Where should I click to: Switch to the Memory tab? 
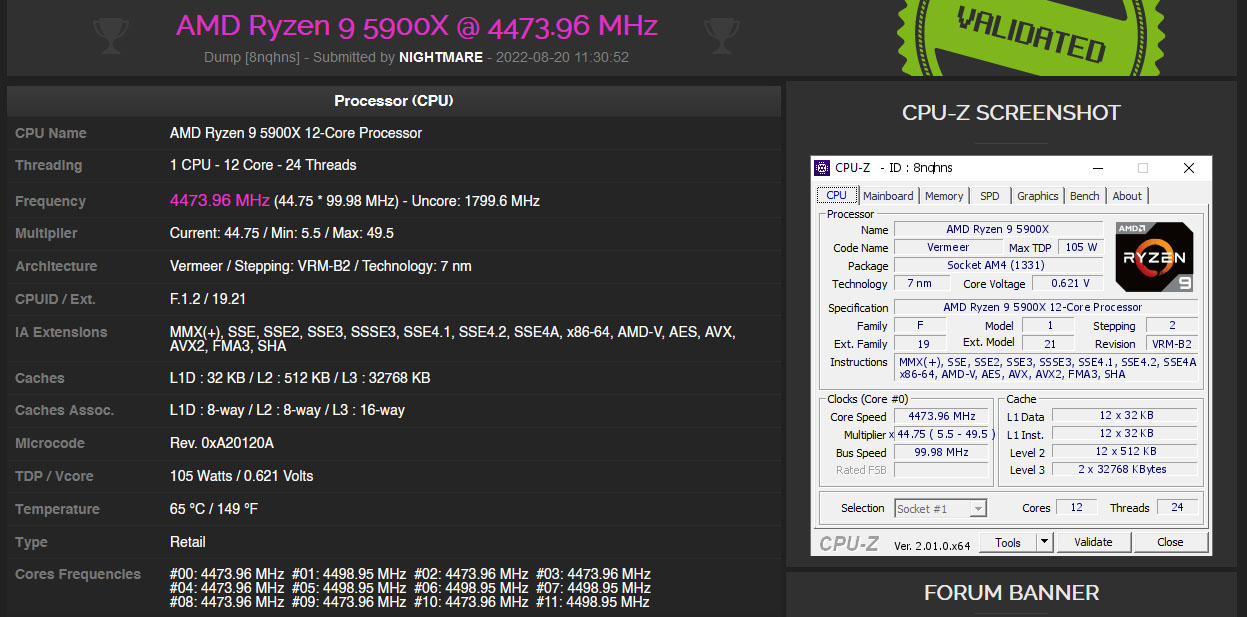(944, 196)
